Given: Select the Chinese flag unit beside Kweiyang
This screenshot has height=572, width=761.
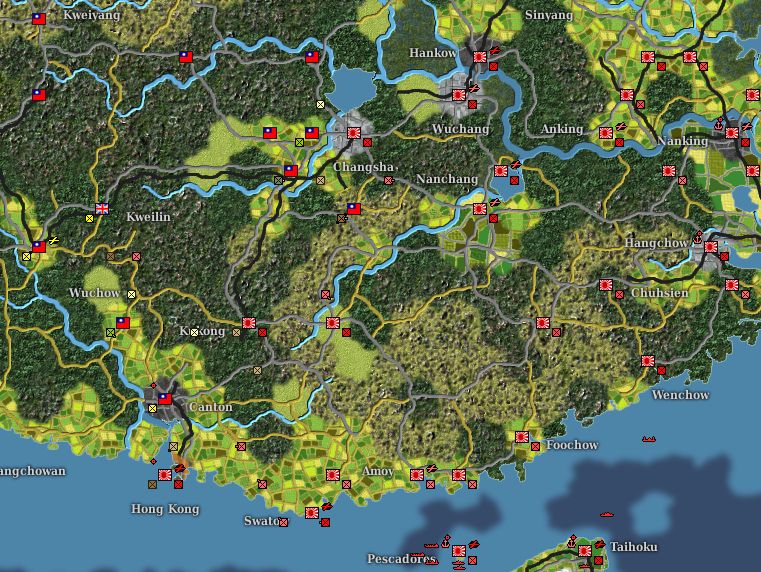Looking at the screenshot, I should pyautogui.click(x=39, y=19).
